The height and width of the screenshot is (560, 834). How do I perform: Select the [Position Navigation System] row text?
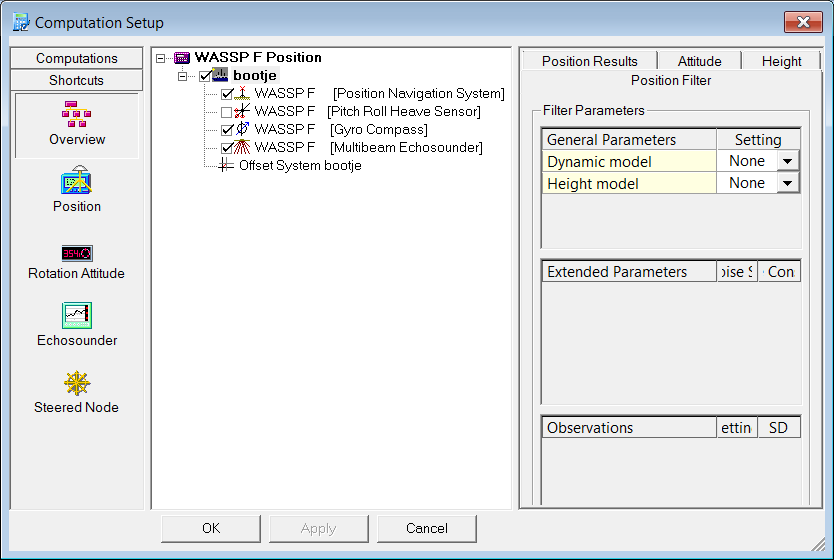pos(419,94)
